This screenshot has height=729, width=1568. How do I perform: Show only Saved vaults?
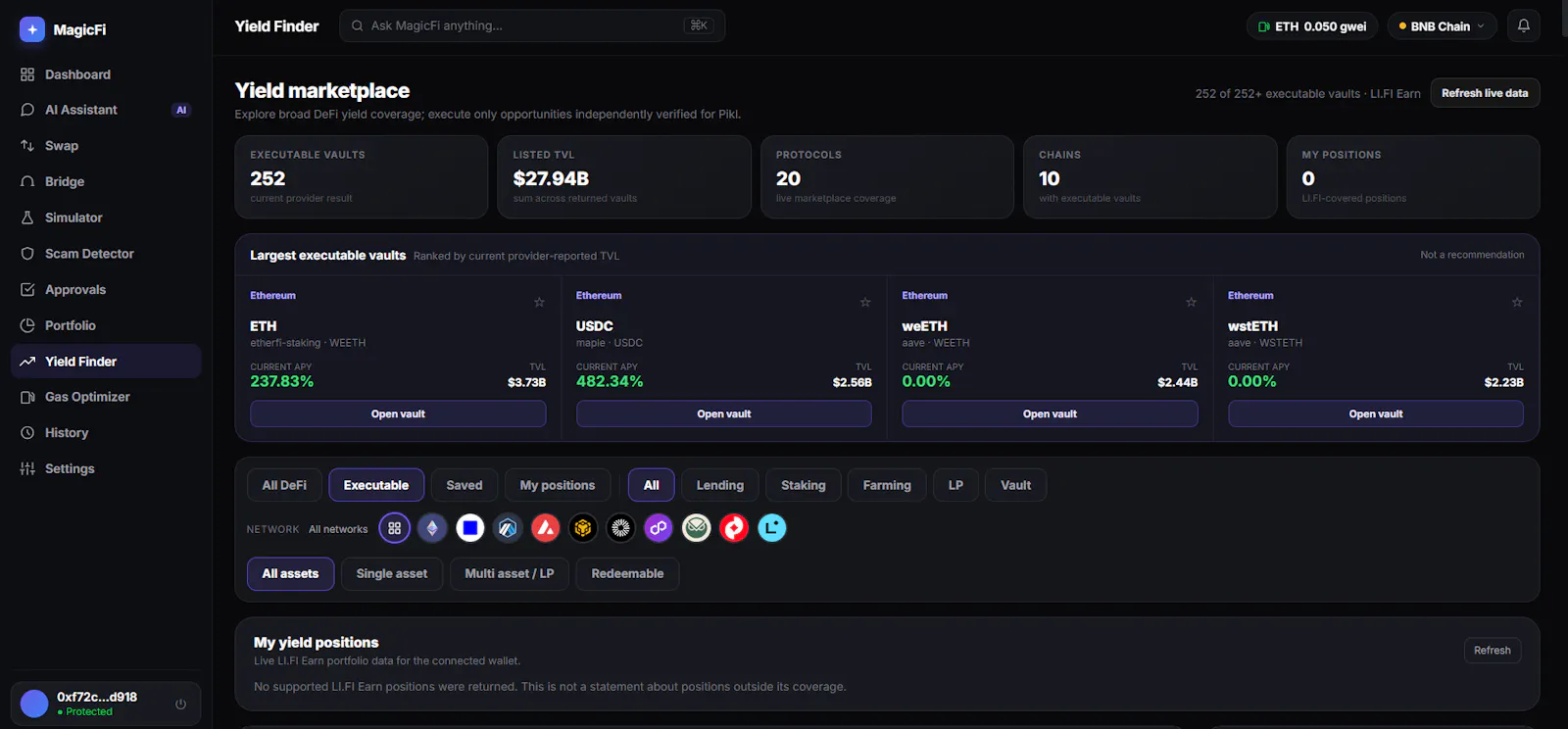point(465,485)
